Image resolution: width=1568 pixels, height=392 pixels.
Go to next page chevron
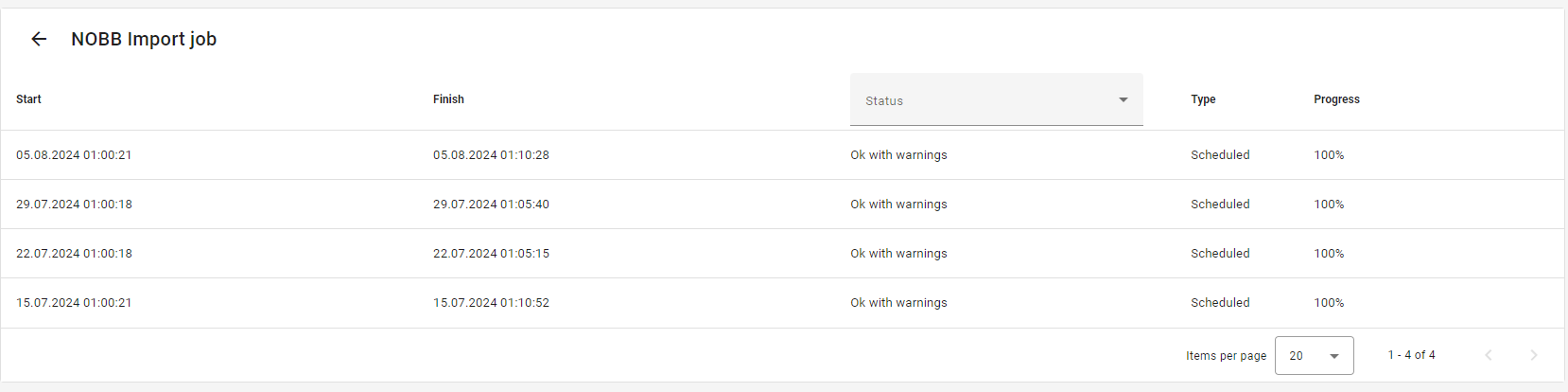tap(1534, 355)
